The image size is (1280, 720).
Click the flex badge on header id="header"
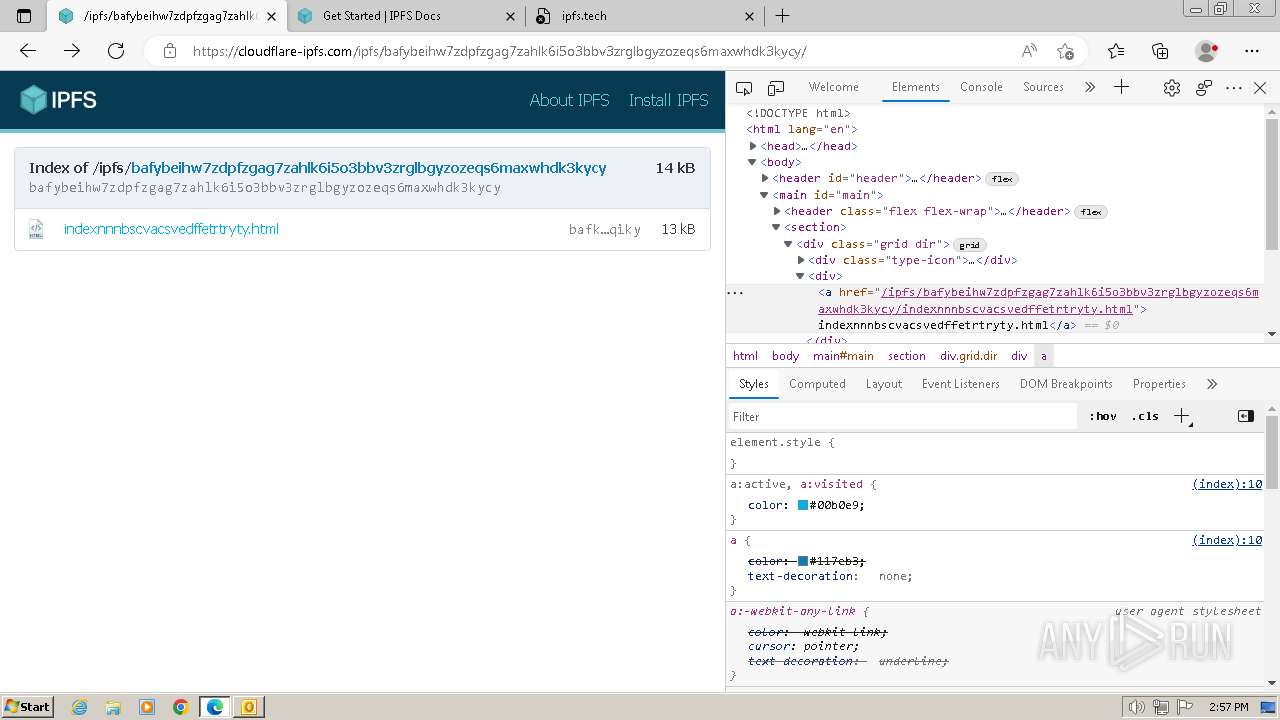tap(1001, 179)
